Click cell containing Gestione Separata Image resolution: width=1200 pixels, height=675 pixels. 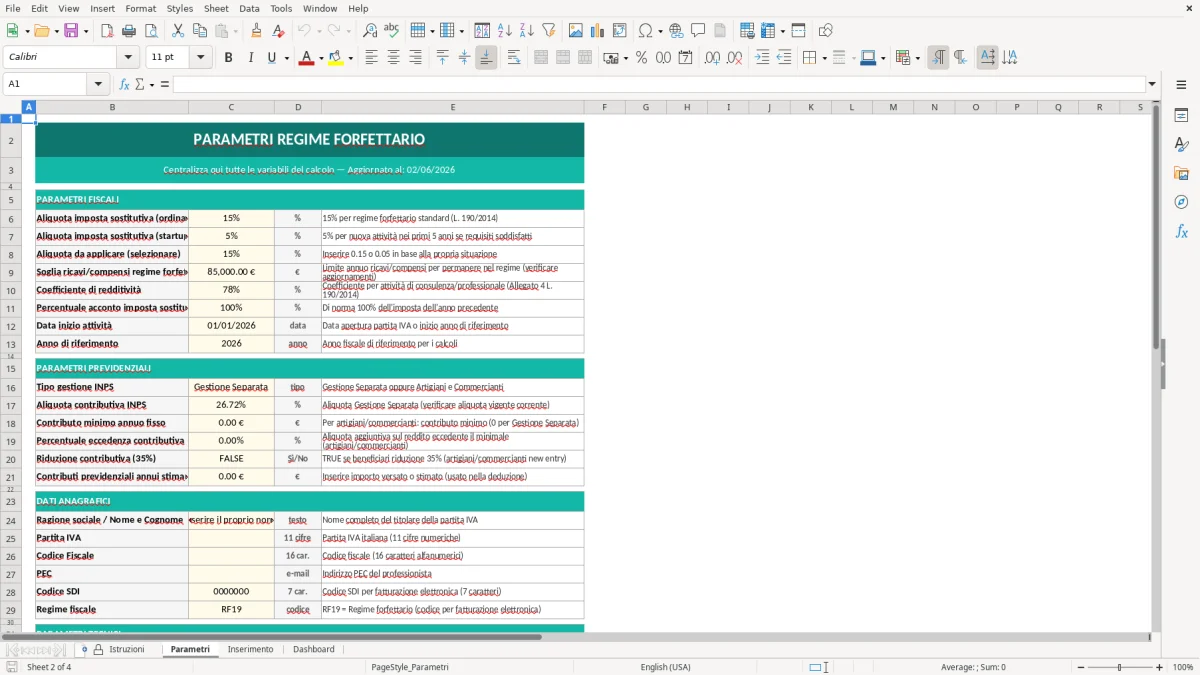click(x=231, y=387)
